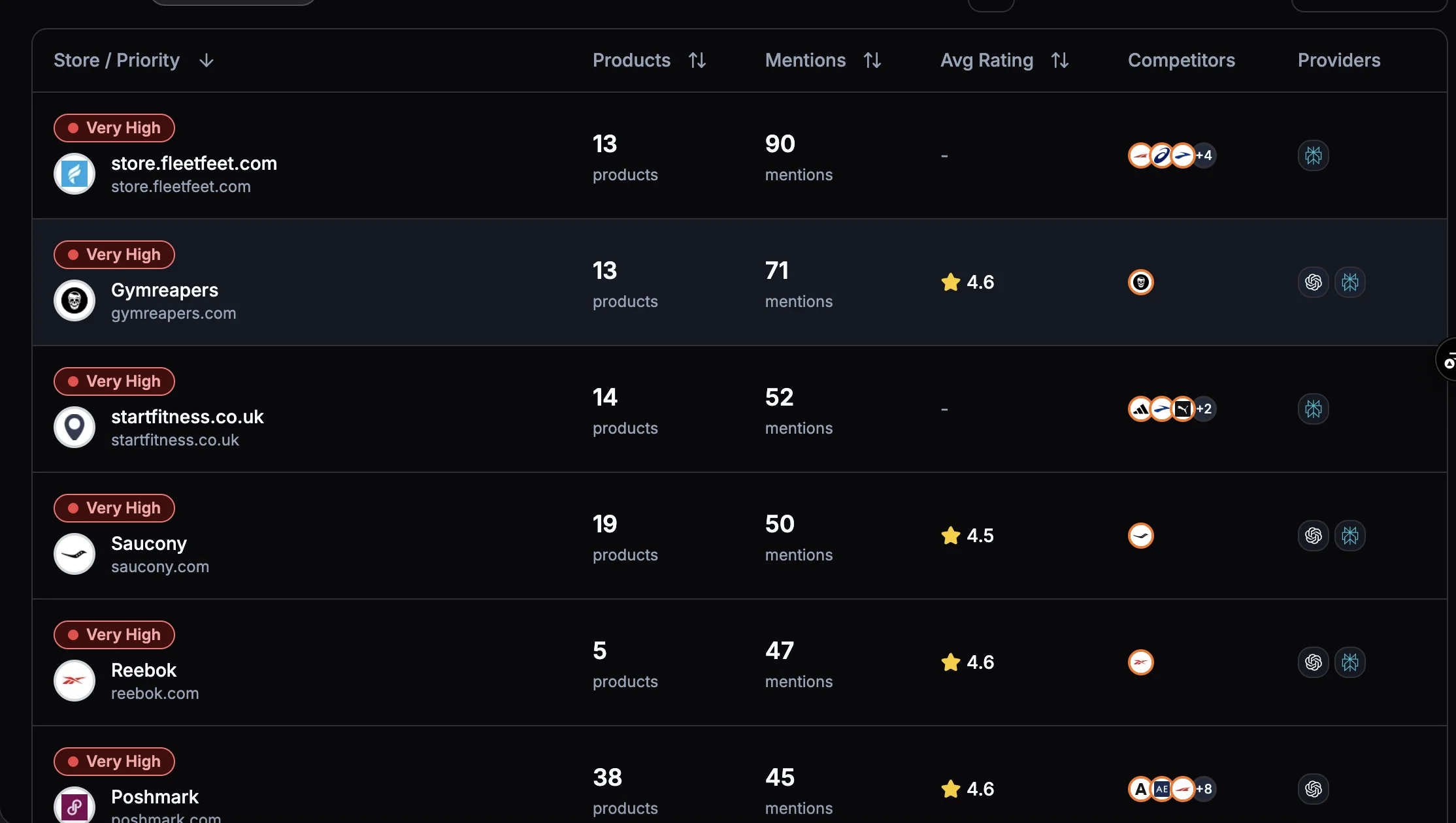Click the store.fleetfeet.com store logo
This screenshot has width=1456, height=823.
[x=74, y=174]
